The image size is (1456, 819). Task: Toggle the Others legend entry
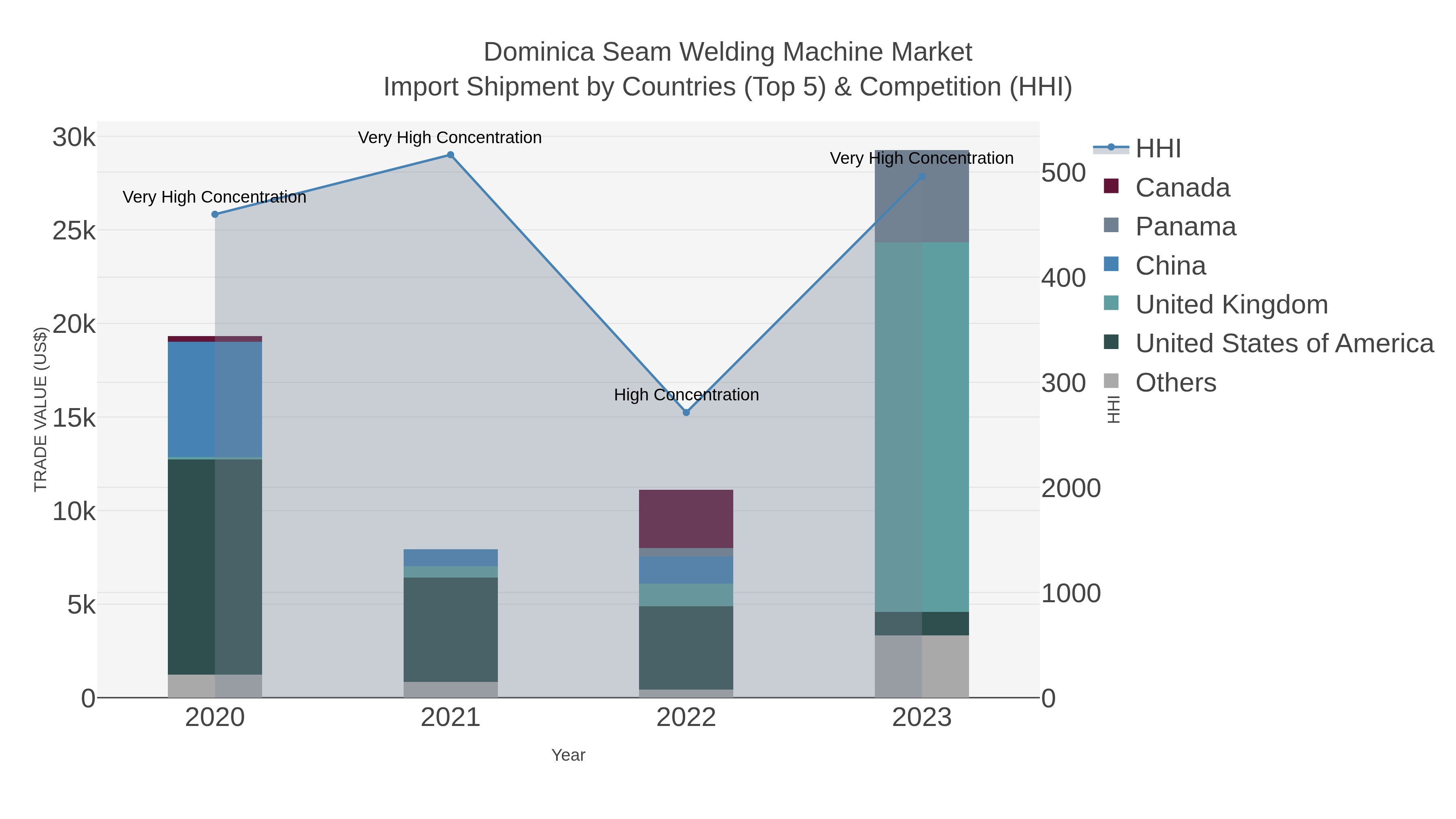click(1160, 382)
